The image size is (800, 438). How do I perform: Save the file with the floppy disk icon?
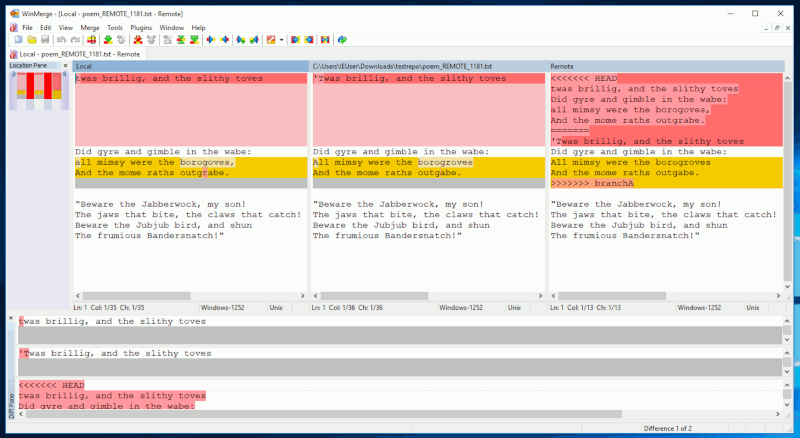point(45,40)
